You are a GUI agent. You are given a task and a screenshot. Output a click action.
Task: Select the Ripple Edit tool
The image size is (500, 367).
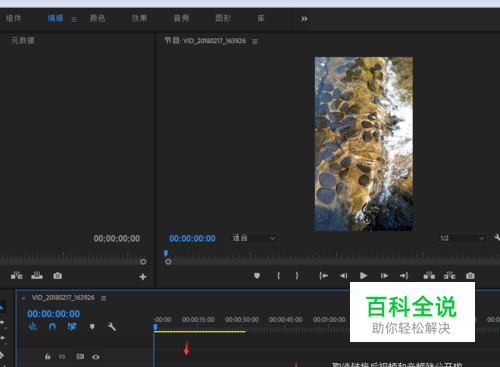point(2,338)
